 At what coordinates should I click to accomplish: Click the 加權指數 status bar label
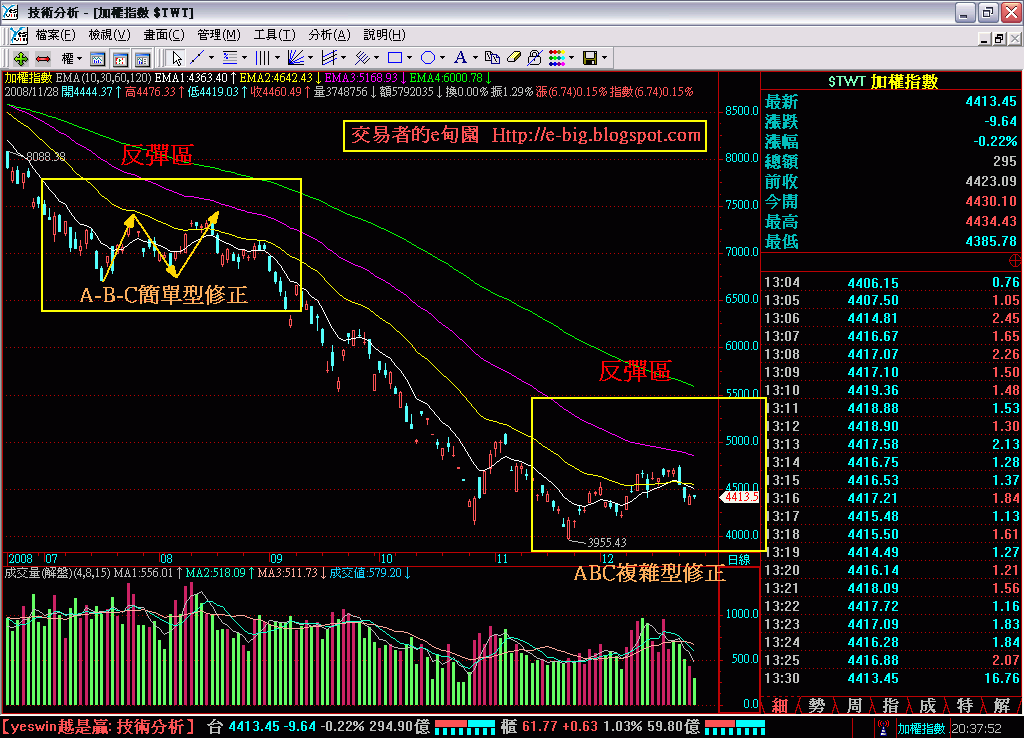[x=921, y=728]
